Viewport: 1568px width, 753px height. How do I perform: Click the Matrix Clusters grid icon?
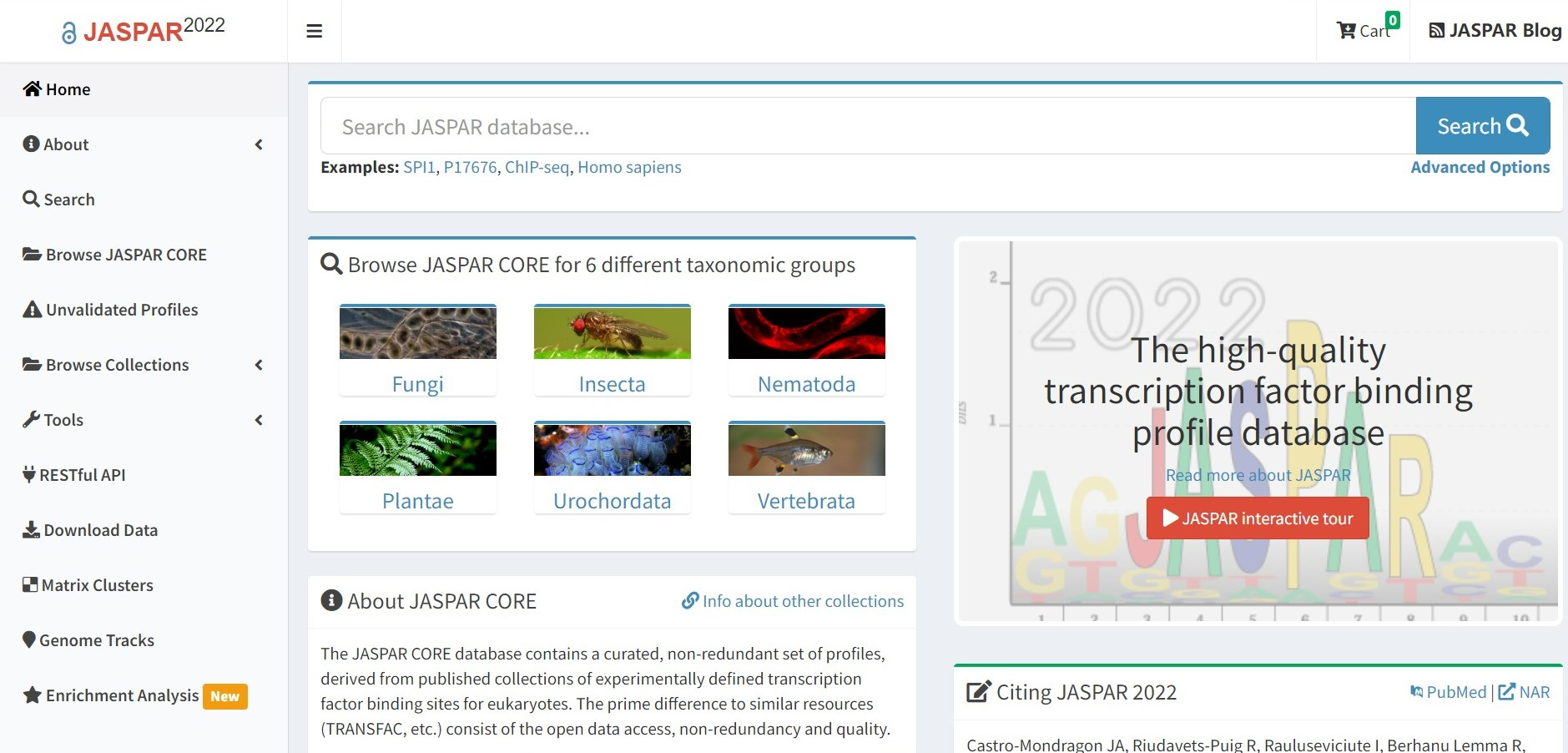click(x=30, y=584)
